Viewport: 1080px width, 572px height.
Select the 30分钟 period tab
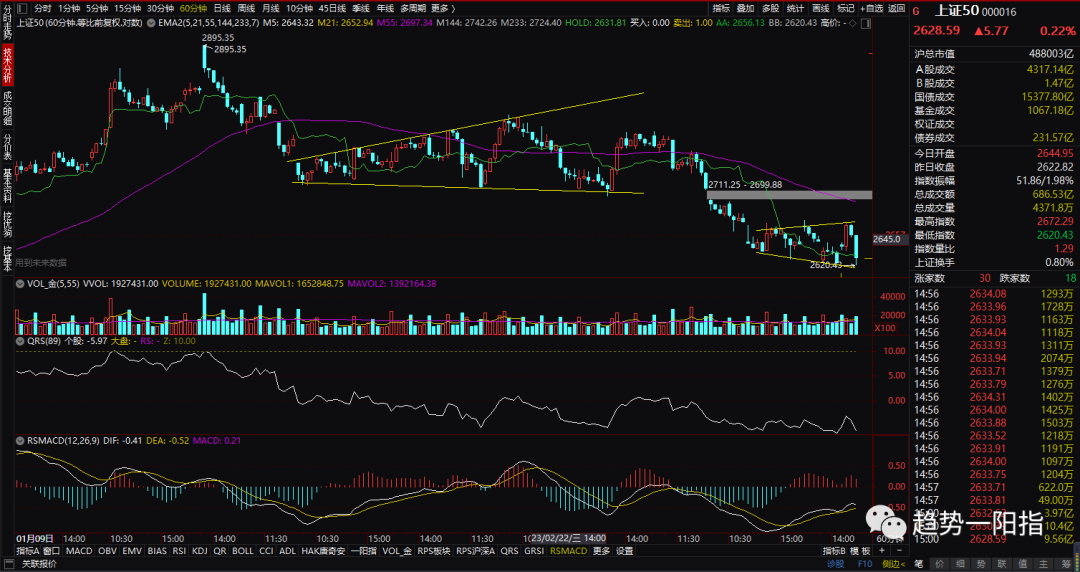[160, 8]
